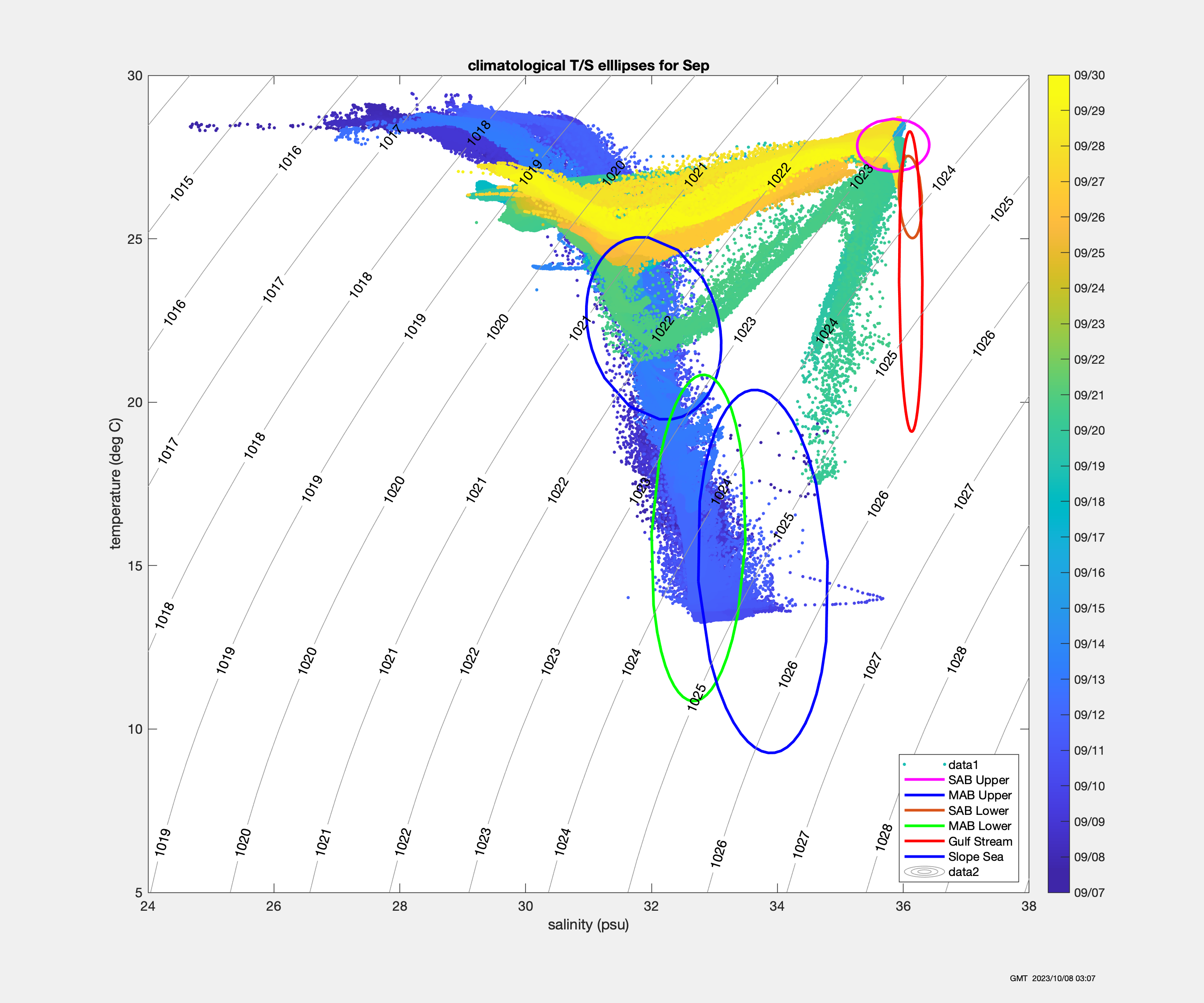Click the "SAB Lower" legend label
The height and width of the screenshot is (1003, 1204).
(x=978, y=810)
